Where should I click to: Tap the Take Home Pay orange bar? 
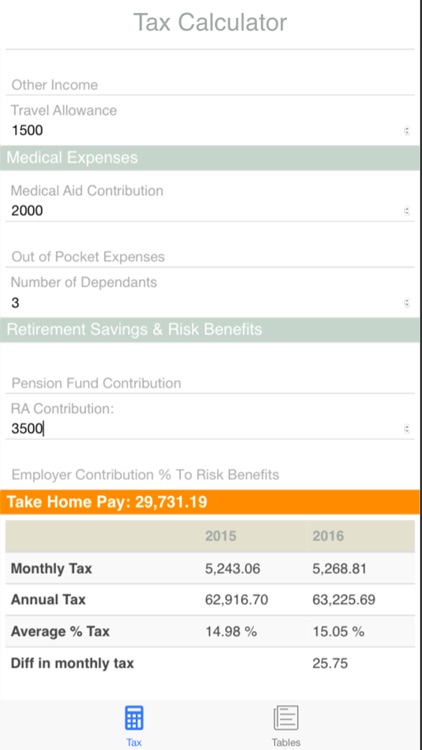210,502
